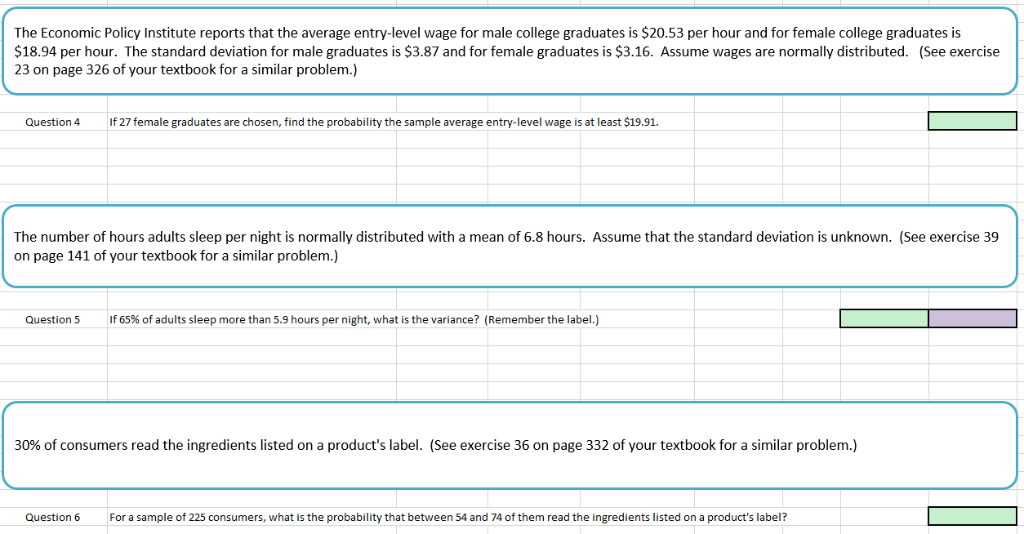The image size is (1024, 534).
Task: Click the 'Question 6' label cell
Action: [x=53, y=517]
